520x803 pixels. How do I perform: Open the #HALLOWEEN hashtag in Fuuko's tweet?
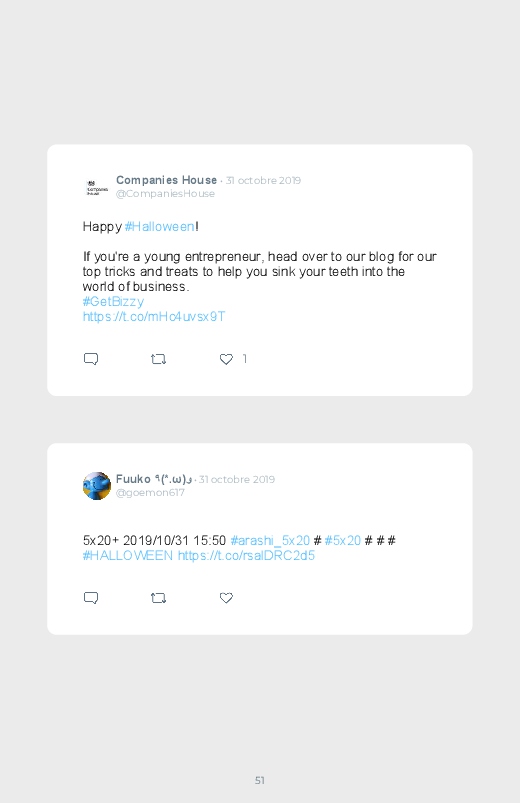click(x=128, y=556)
